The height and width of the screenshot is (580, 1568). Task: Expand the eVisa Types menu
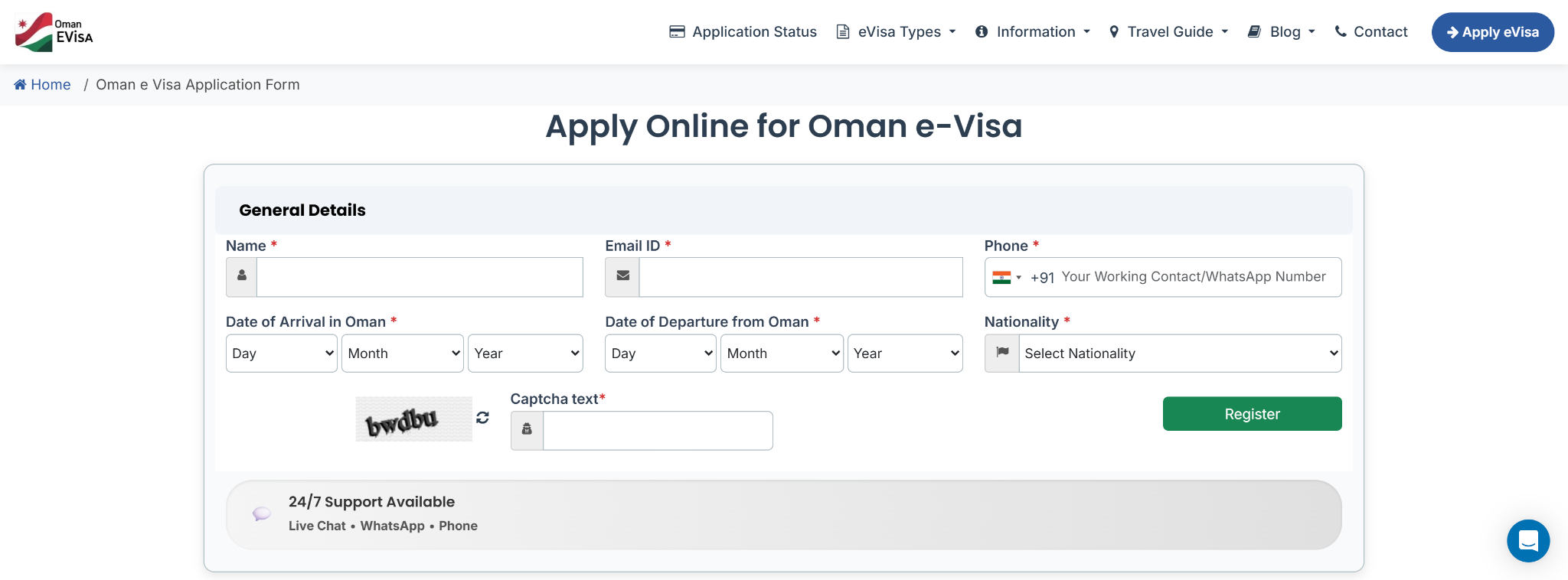tap(896, 32)
